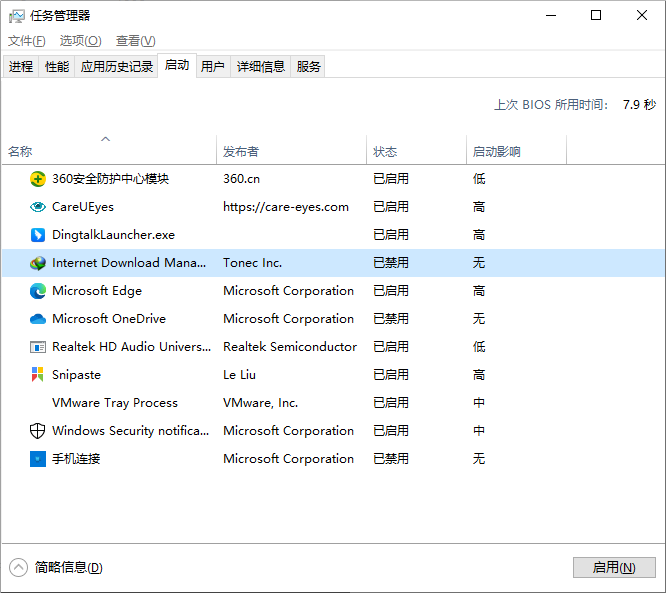Select the DingtalkLauncher.exe row name
The width and height of the screenshot is (666, 593).
(113, 235)
